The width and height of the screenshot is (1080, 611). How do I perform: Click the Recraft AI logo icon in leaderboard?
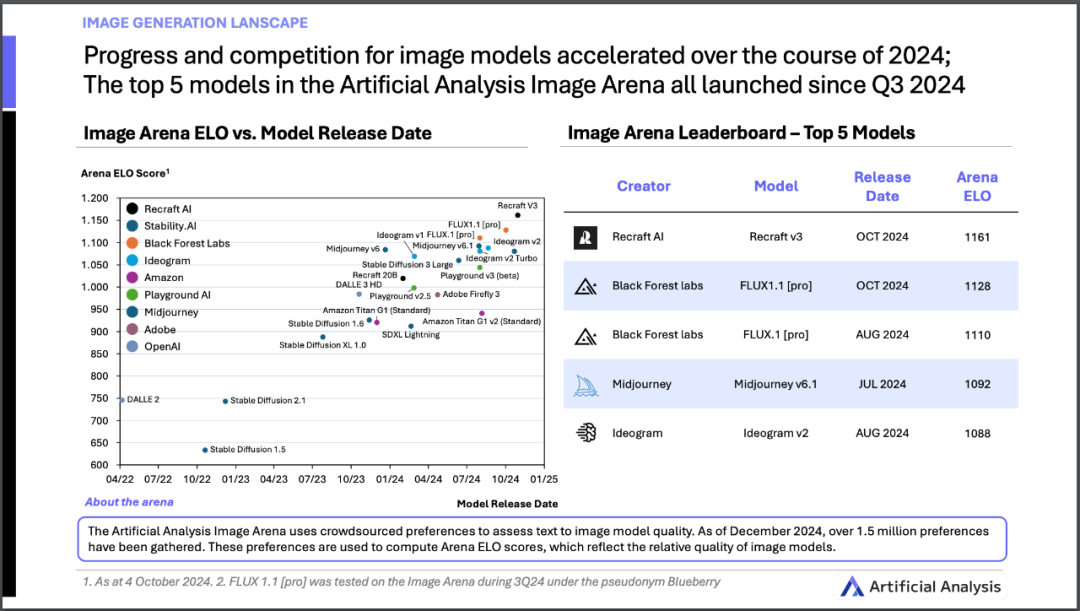pos(585,237)
